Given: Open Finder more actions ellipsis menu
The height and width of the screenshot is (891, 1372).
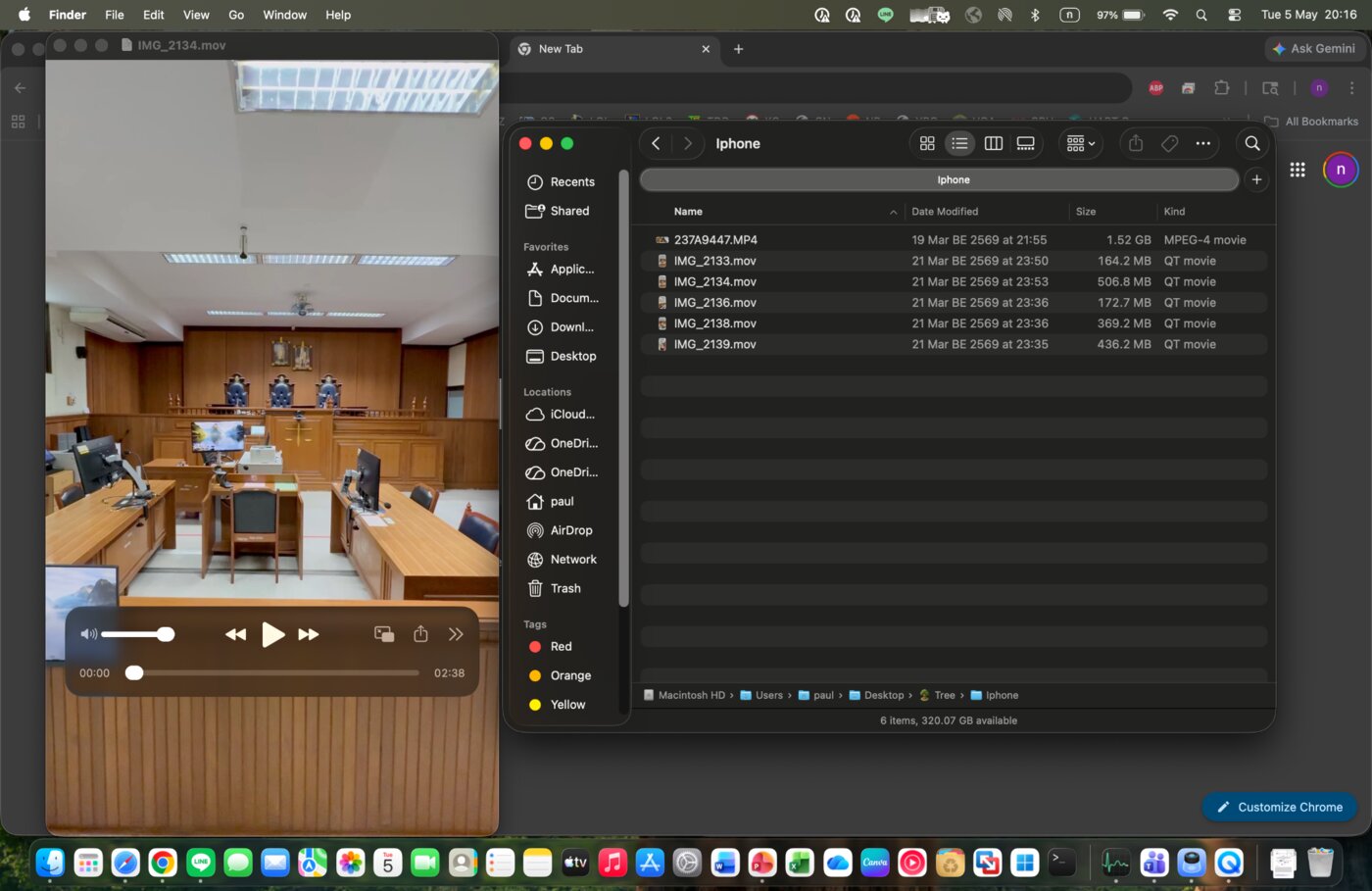Looking at the screenshot, I should [x=1203, y=143].
